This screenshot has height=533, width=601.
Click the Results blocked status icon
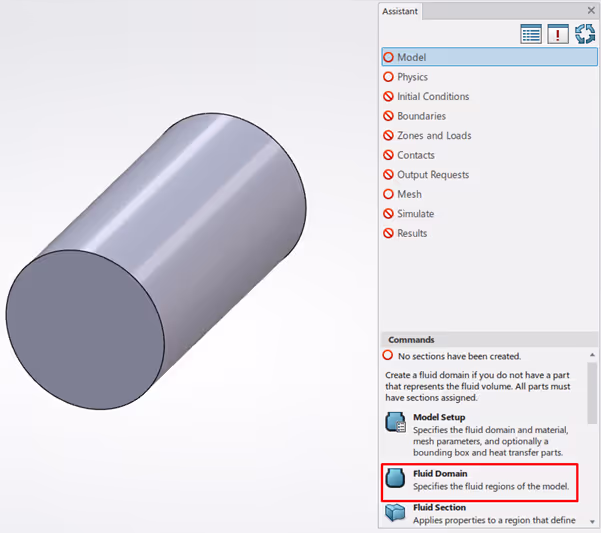point(388,233)
